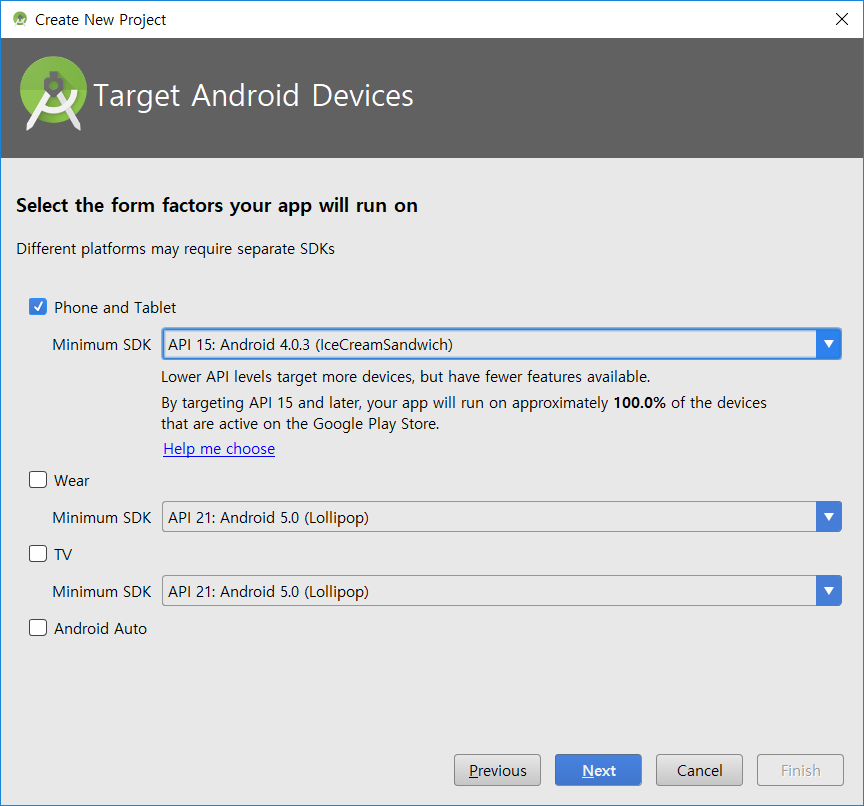Cancel the new project wizard
Screen dimensions: 864x806
(699, 770)
